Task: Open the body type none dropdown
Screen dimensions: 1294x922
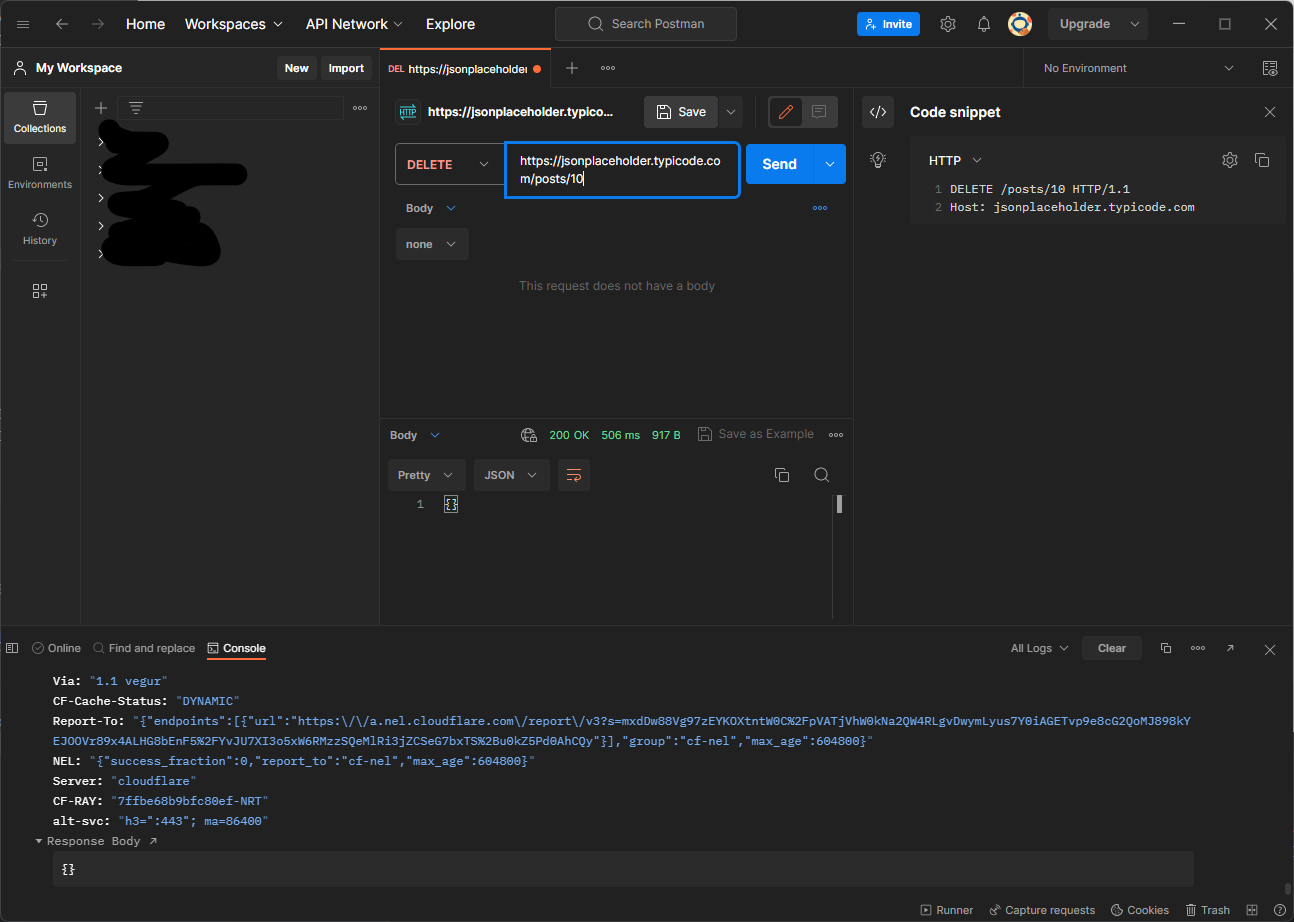Action: (x=432, y=244)
